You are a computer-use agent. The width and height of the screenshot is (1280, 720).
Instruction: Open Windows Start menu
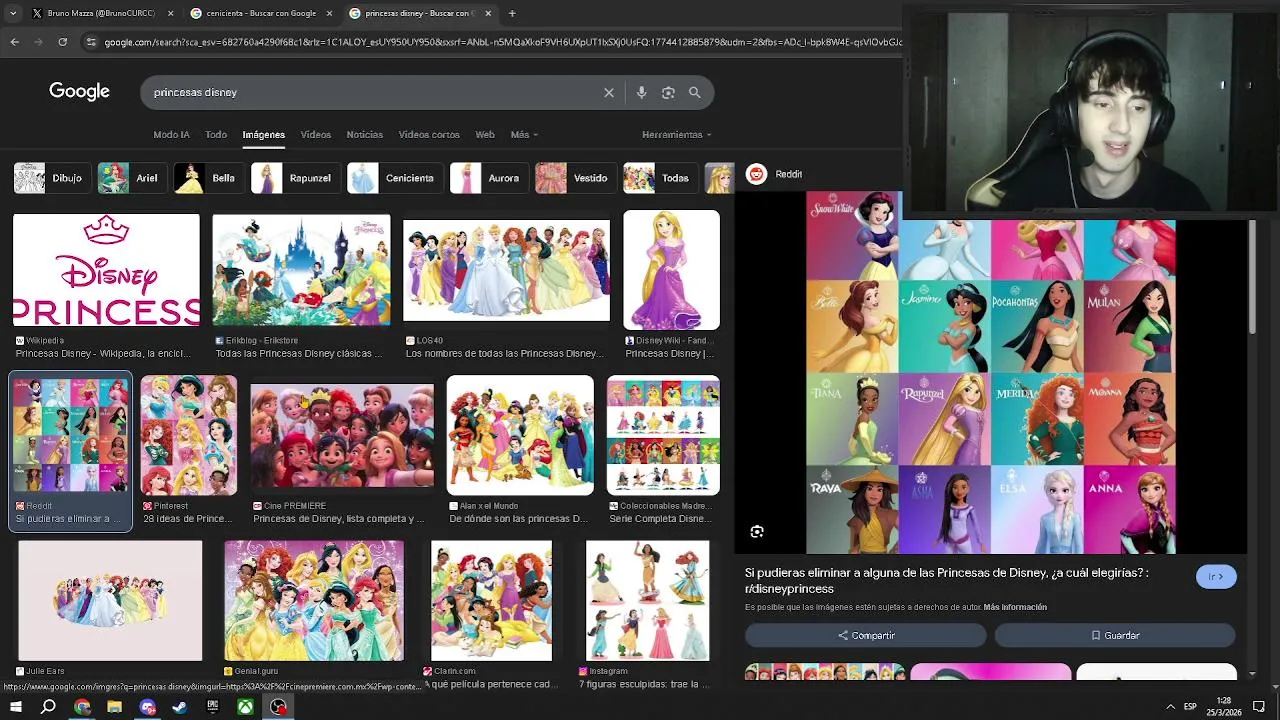coord(16,706)
